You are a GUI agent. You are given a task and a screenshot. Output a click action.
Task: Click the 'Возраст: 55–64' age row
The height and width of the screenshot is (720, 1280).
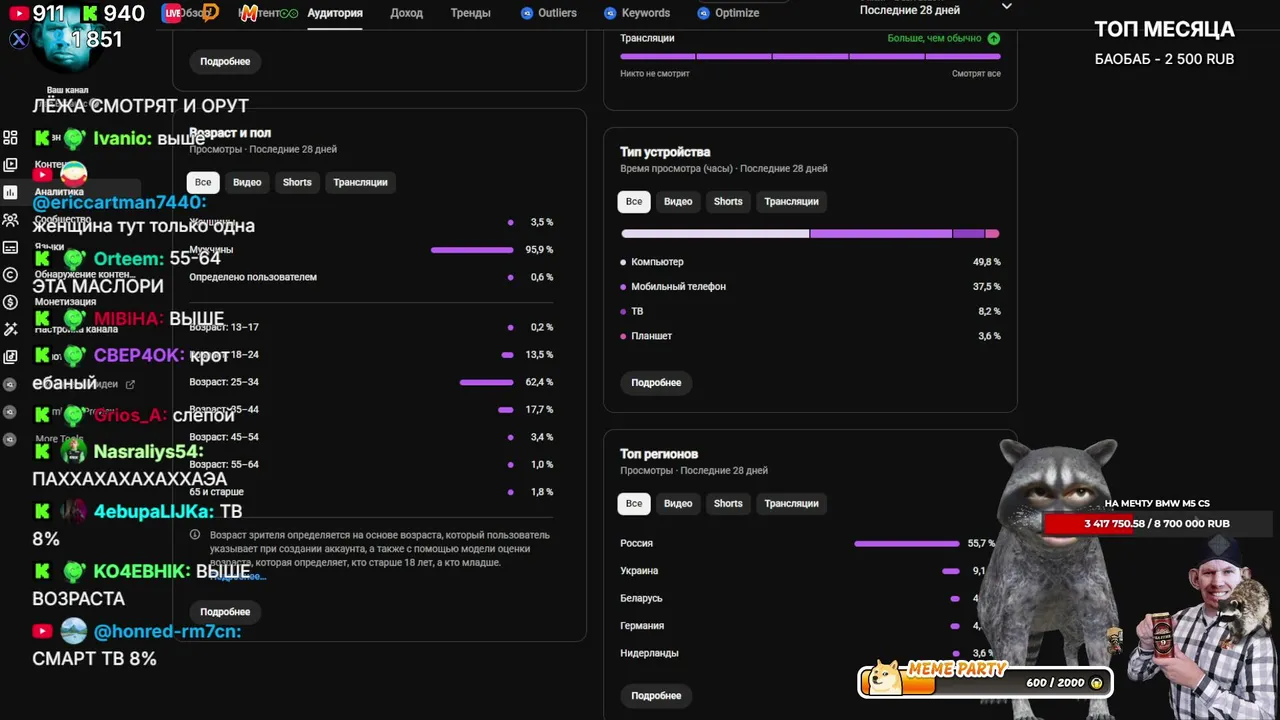tap(371, 464)
